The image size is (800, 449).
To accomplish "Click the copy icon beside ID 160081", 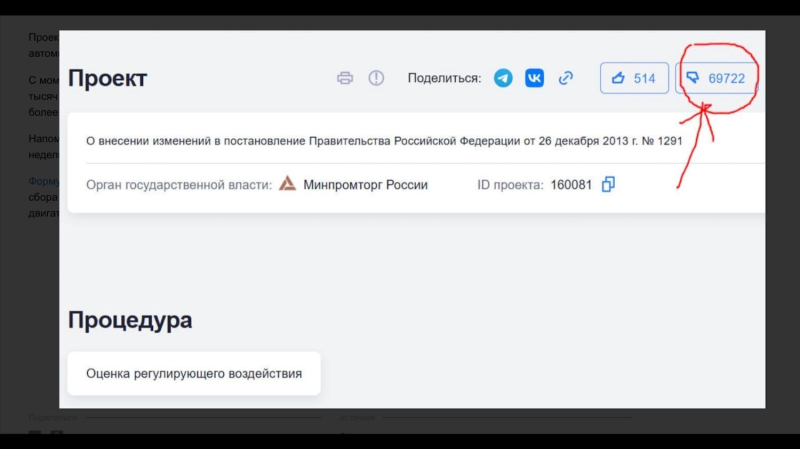I will (608, 184).
